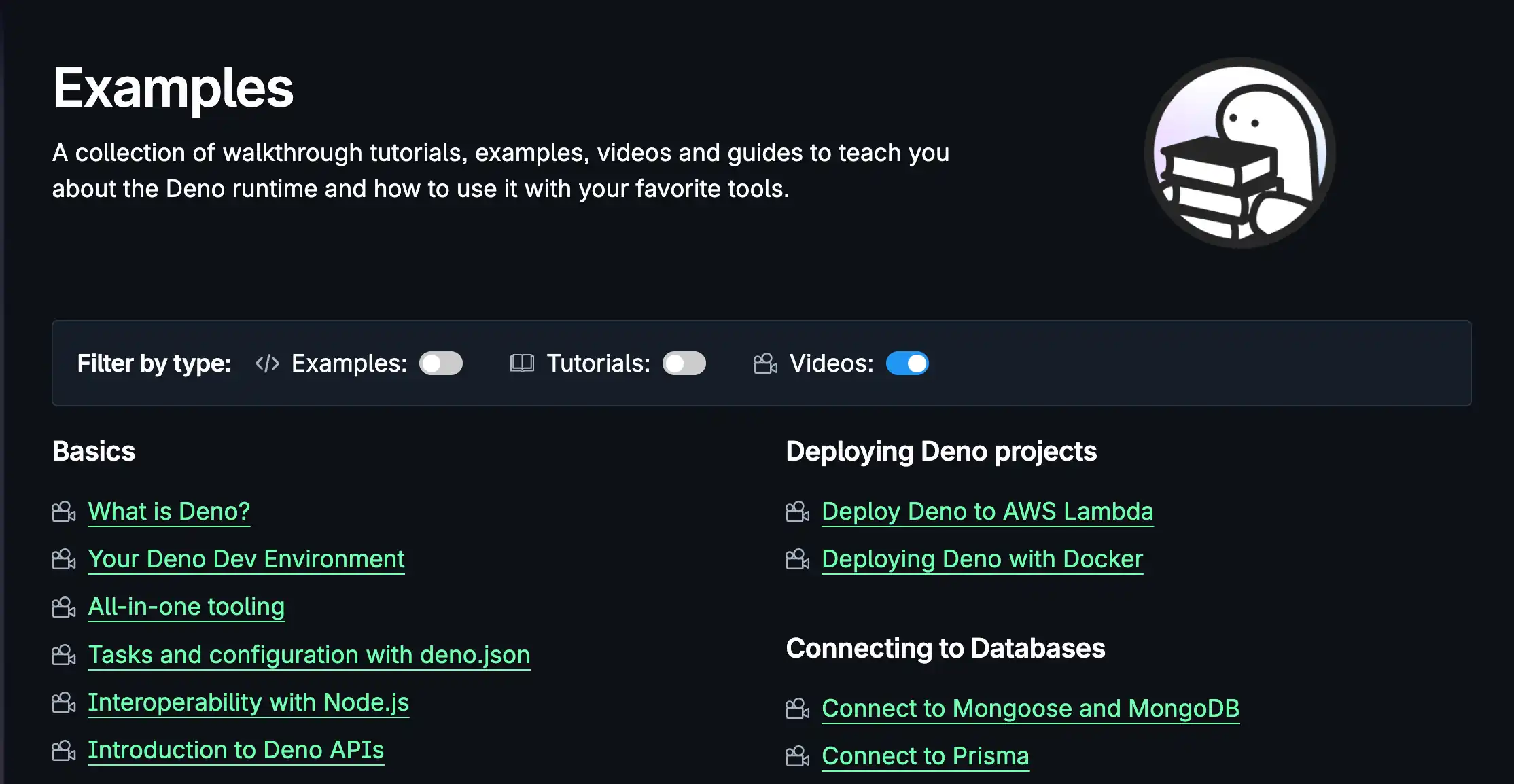
Task: Open Deploy Deno to AWS Lambda
Action: pos(987,511)
